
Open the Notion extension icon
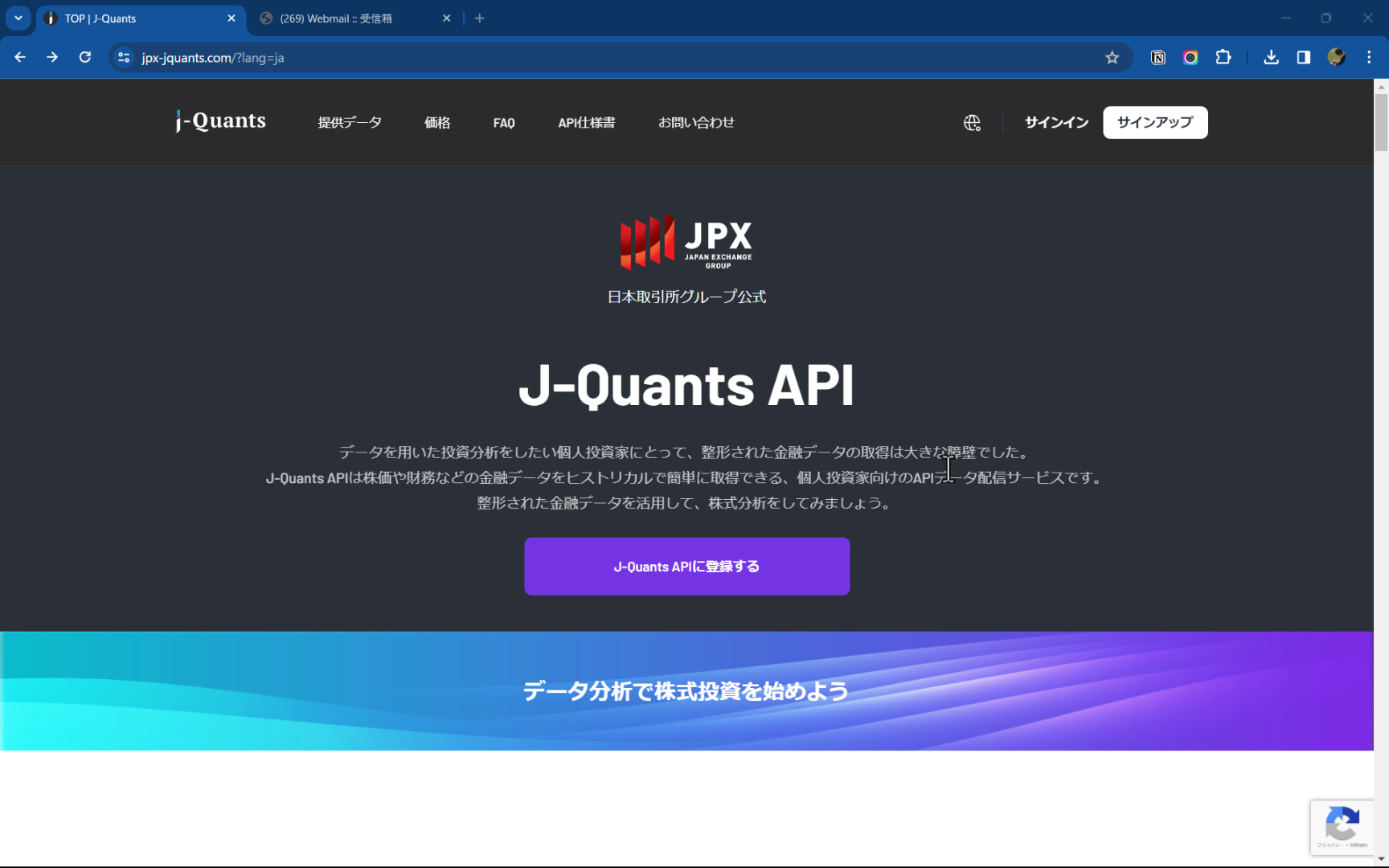(1158, 57)
